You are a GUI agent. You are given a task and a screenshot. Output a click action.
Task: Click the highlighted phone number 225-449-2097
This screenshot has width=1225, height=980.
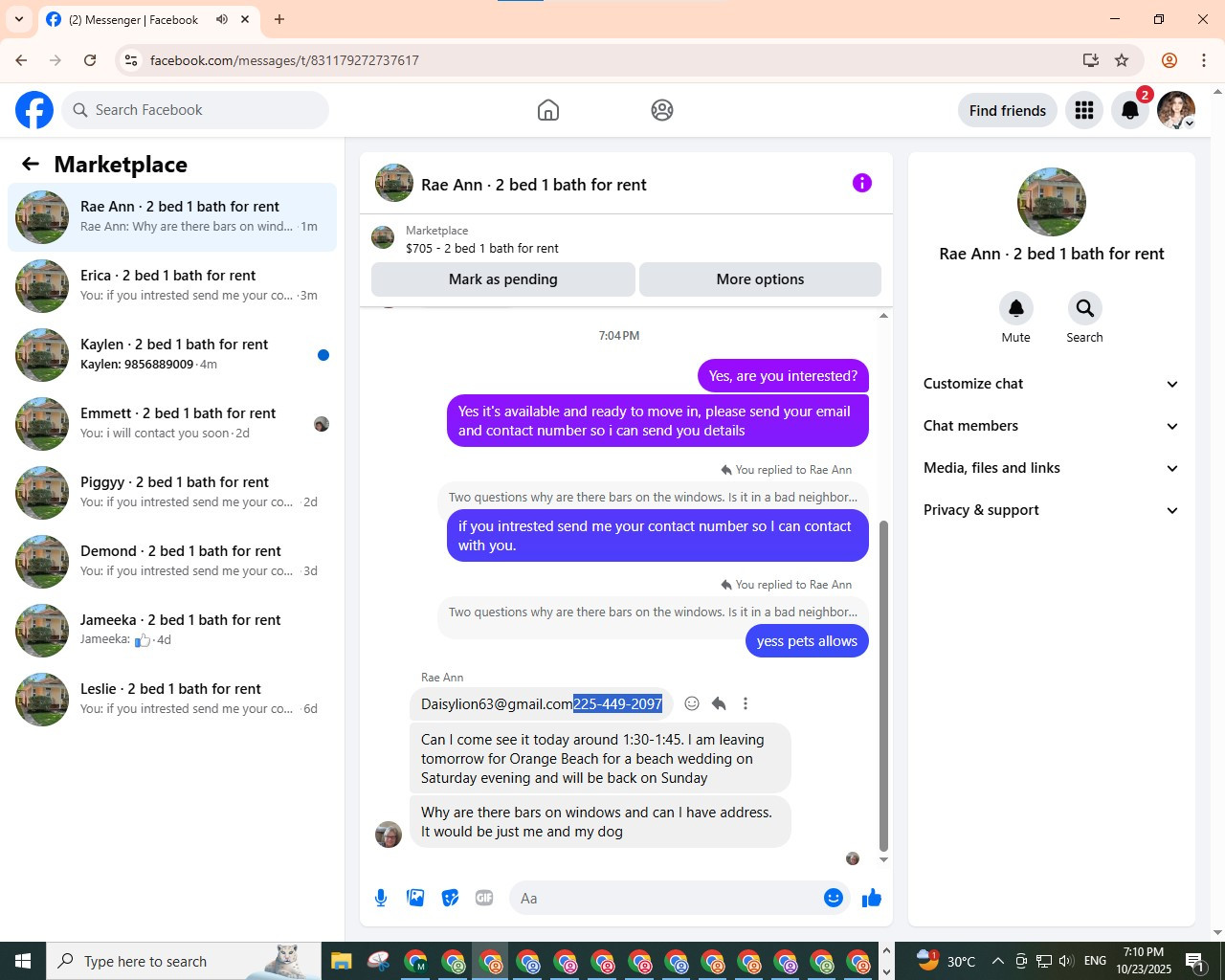(x=617, y=703)
